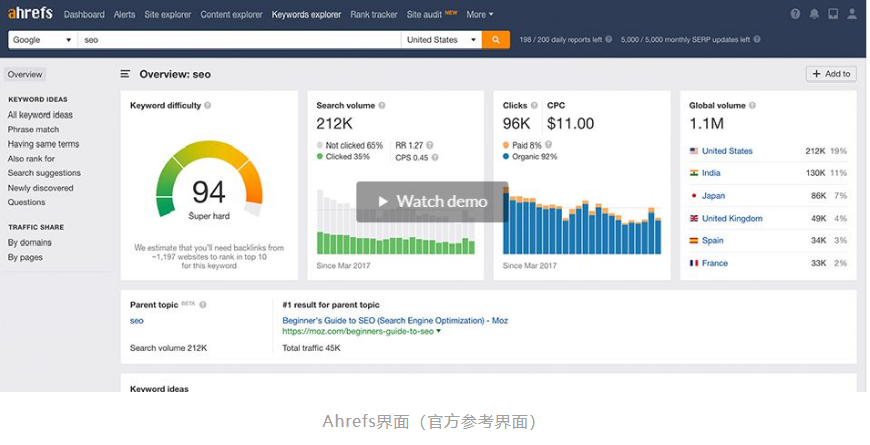This screenshot has width=870, height=445.
Task: Open Also rank for report
Action: click(31, 159)
